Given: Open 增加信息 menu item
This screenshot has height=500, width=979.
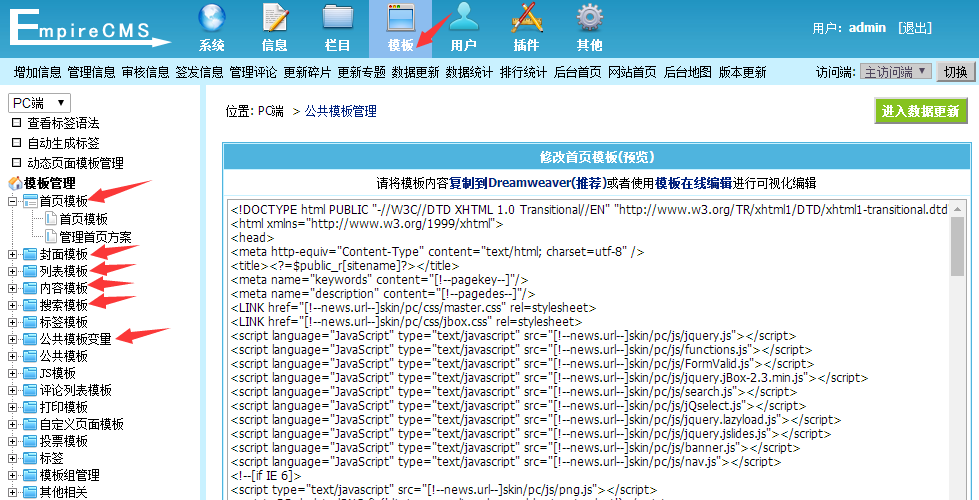Looking at the screenshot, I should click(37, 72).
